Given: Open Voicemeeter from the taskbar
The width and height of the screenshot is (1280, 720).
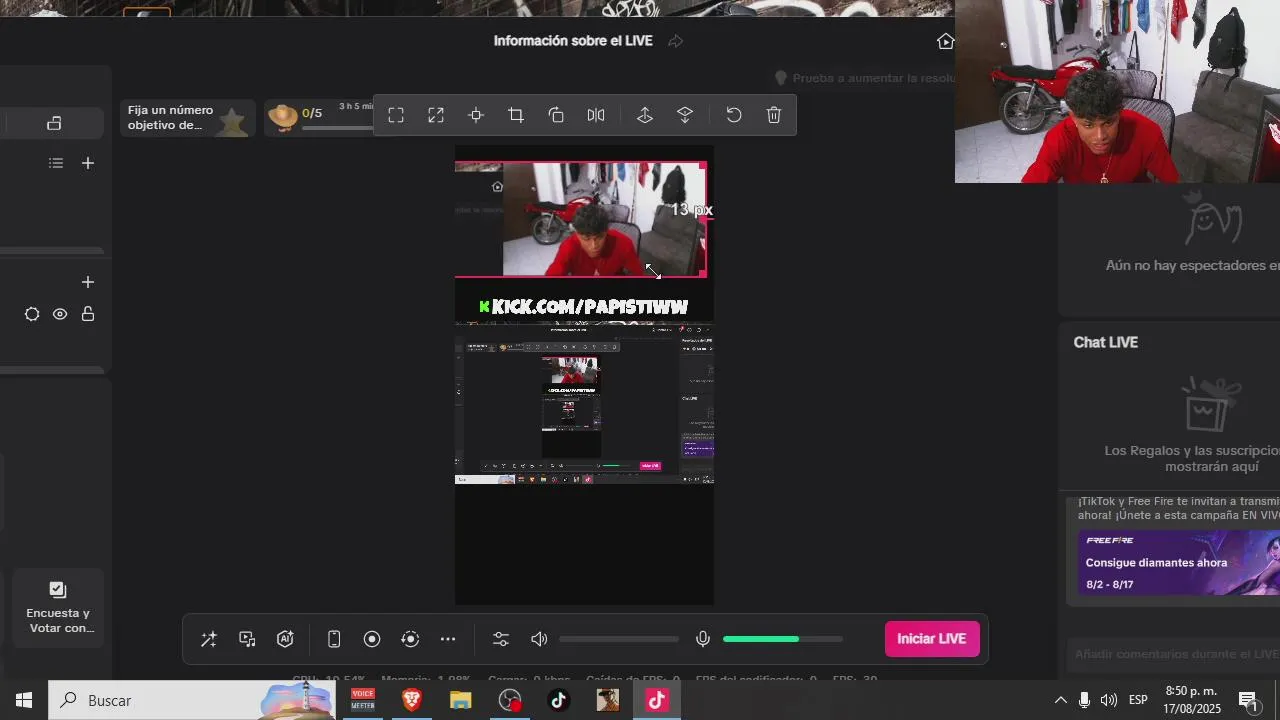Looking at the screenshot, I should pyautogui.click(x=363, y=700).
